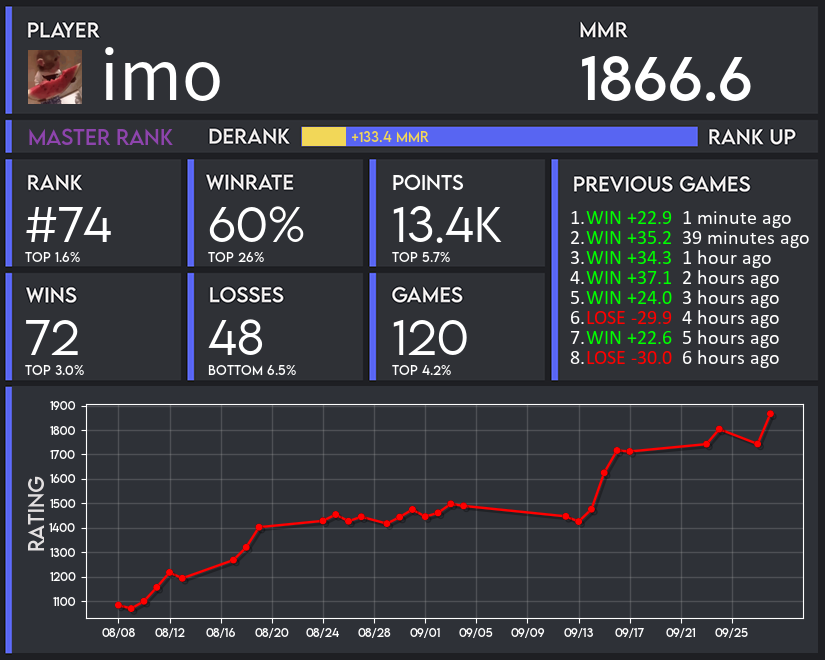
Task: Click the losses count 48
Action: pyautogui.click(x=235, y=338)
